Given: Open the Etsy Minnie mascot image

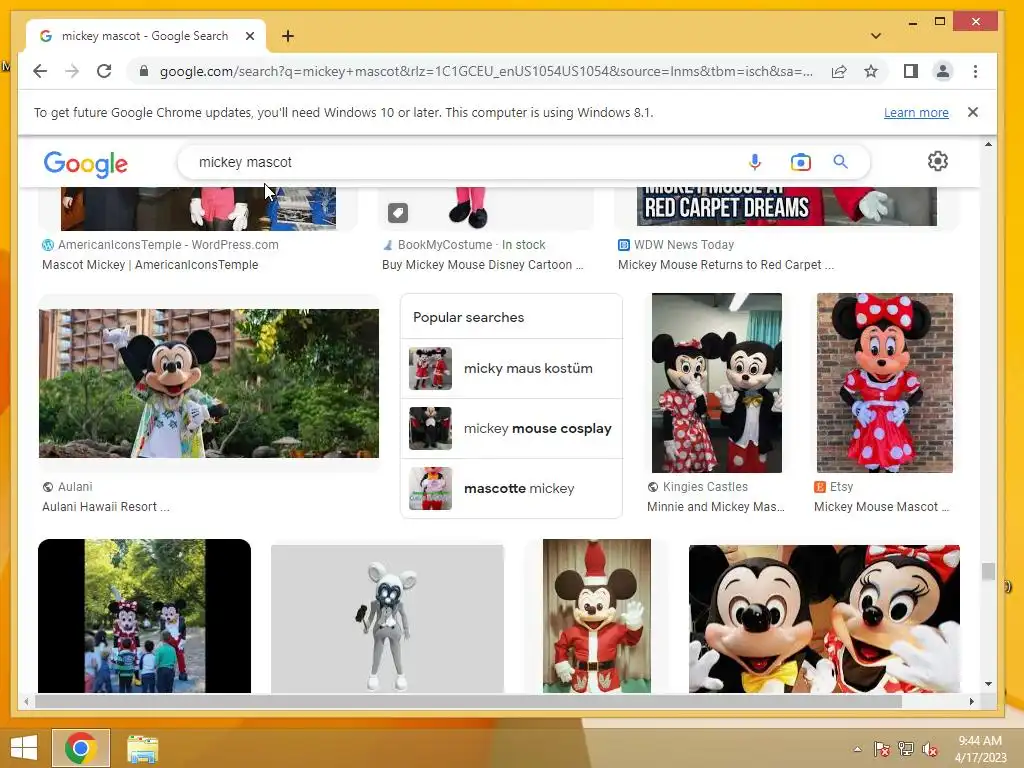Looking at the screenshot, I should pos(885,383).
